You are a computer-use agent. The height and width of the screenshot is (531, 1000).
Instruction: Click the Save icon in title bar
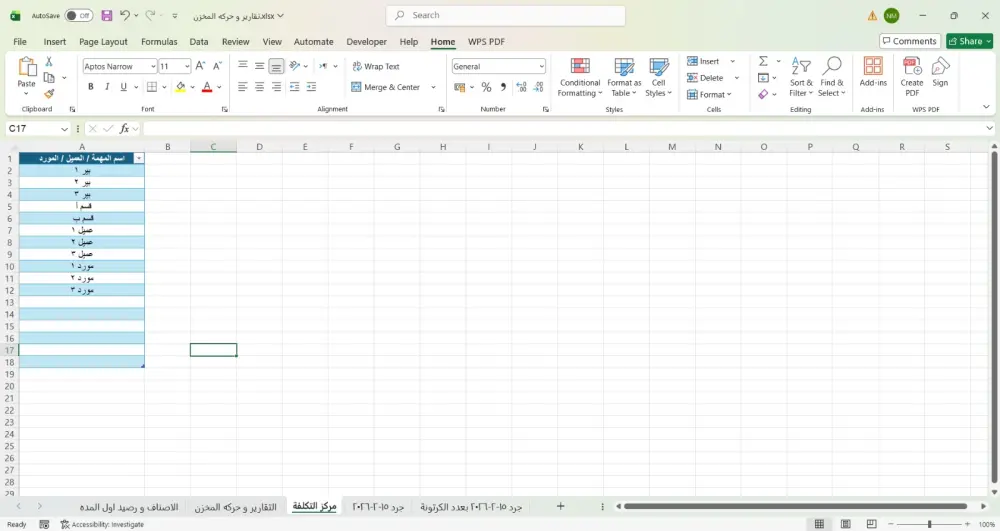click(107, 15)
